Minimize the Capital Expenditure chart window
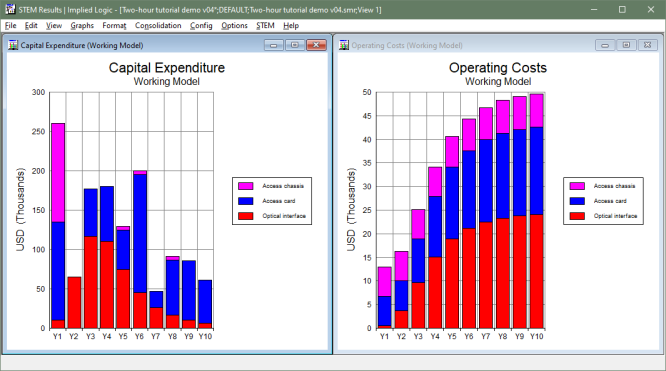The width and height of the screenshot is (666, 371). pyautogui.click(x=274, y=45)
